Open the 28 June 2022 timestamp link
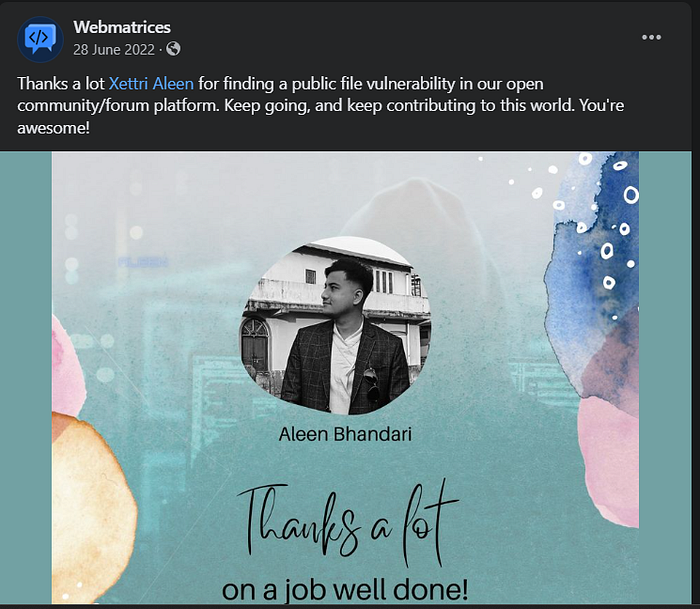The image size is (700, 609). 114,49
